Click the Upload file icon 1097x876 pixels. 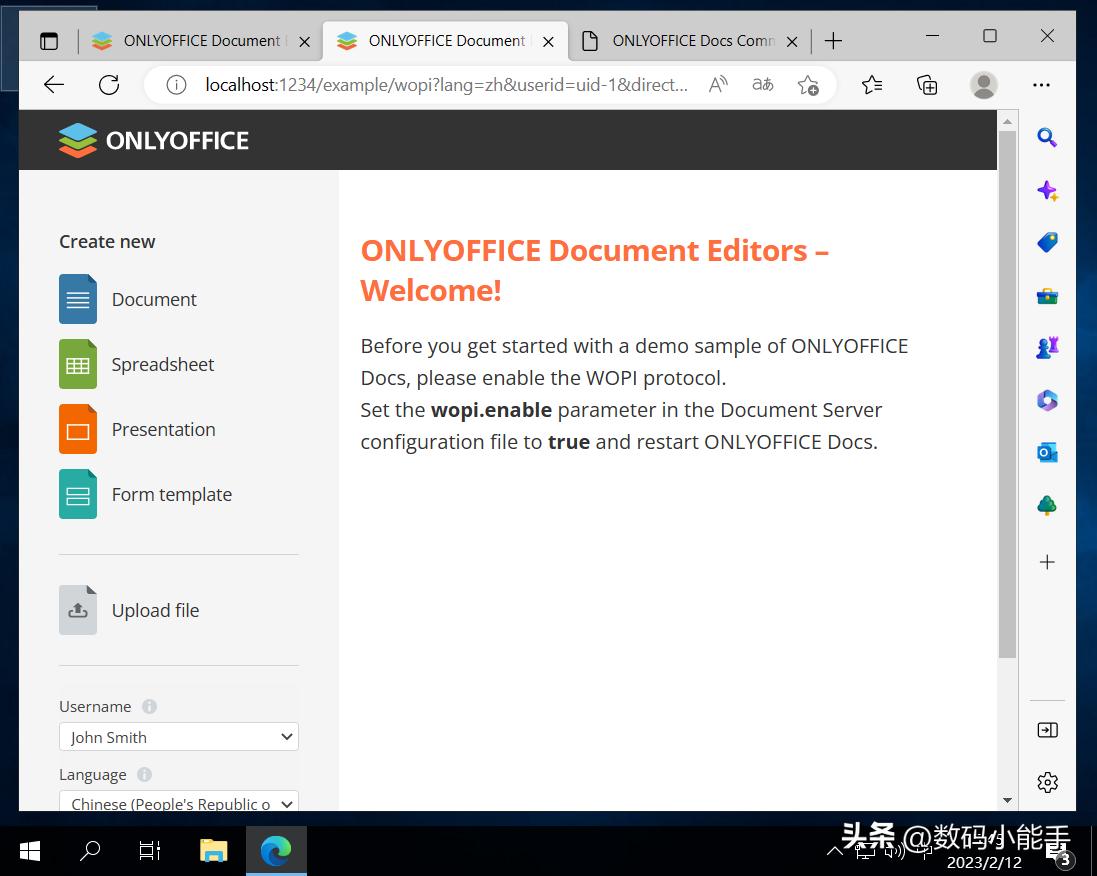pos(78,610)
